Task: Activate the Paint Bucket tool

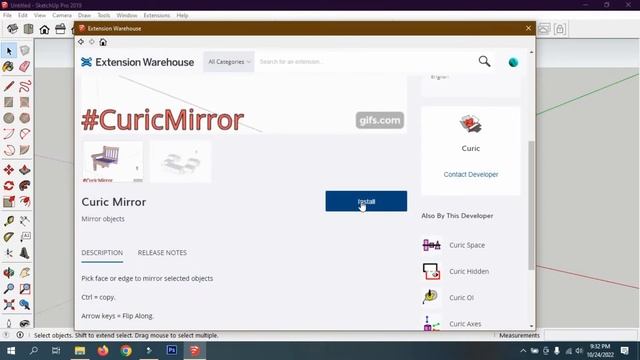Action: (x=9, y=67)
